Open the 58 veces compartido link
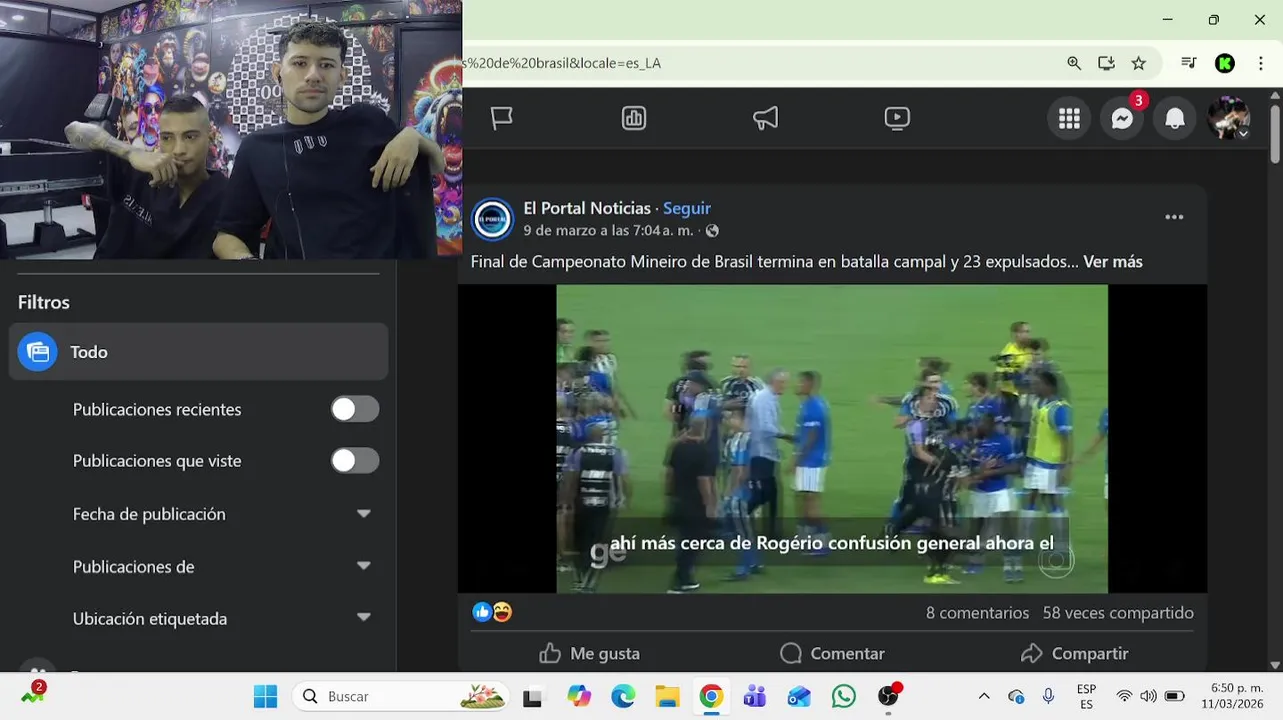Image resolution: width=1283 pixels, height=720 pixels. tap(1118, 612)
